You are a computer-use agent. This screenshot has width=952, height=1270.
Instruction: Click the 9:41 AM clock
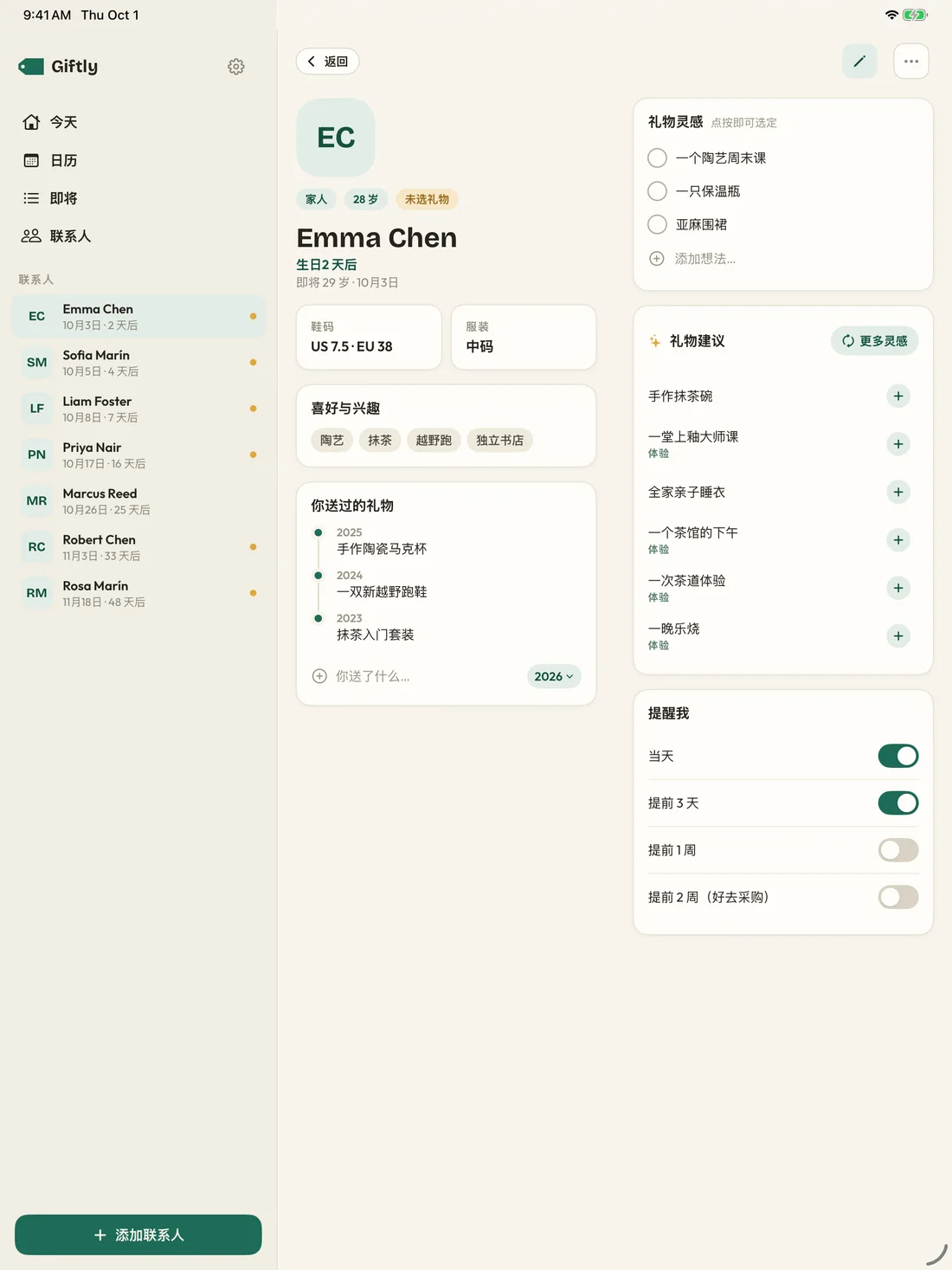click(x=47, y=15)
